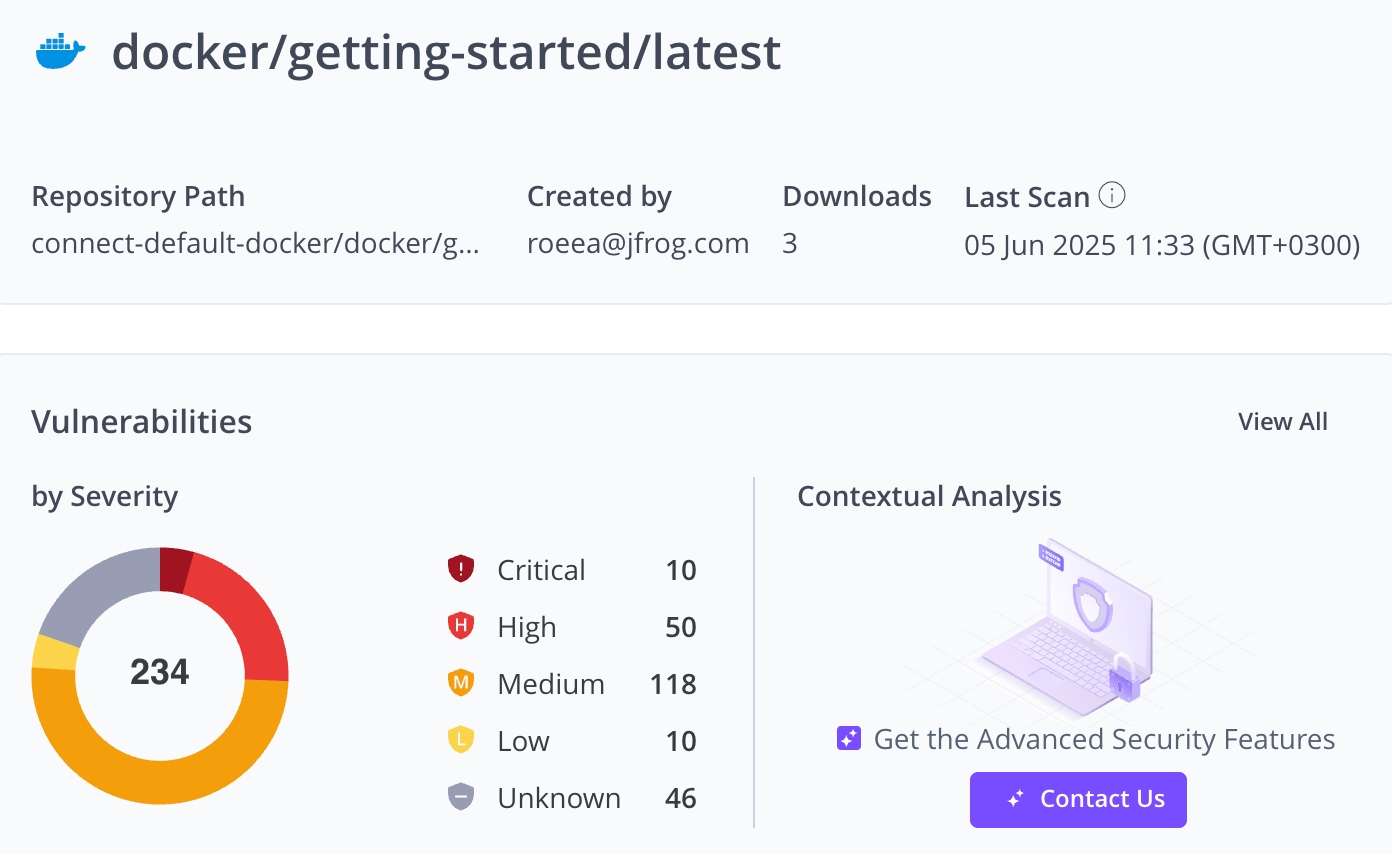
Task: Click the 234 total in donut center
Action: (x=160, y=672)
